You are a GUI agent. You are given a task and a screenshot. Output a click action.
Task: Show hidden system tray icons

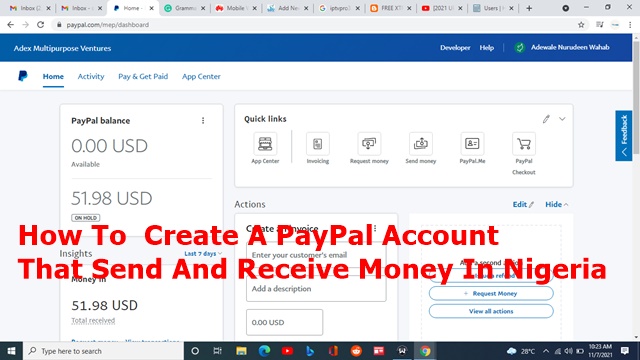pyautogui.click(x=546, y=351)
